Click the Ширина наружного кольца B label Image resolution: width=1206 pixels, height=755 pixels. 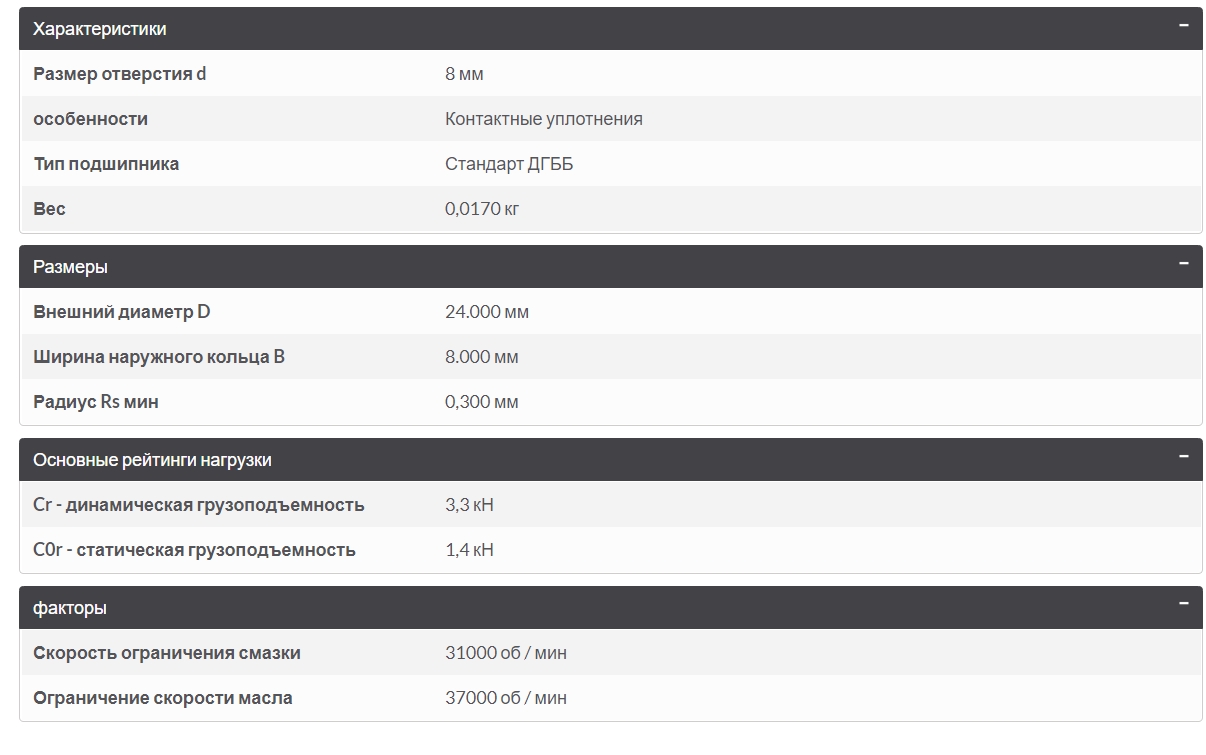(159, 357)
